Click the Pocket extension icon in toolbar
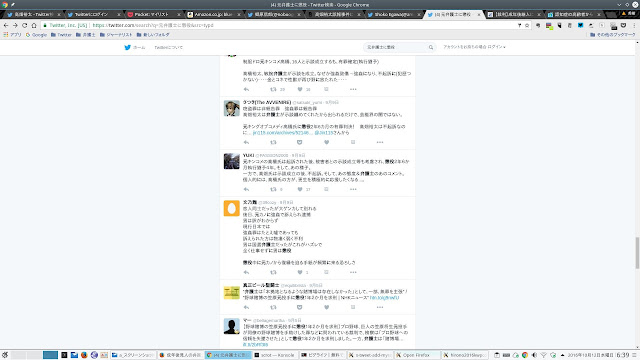640x360 pixels. (x=623, y=25)
